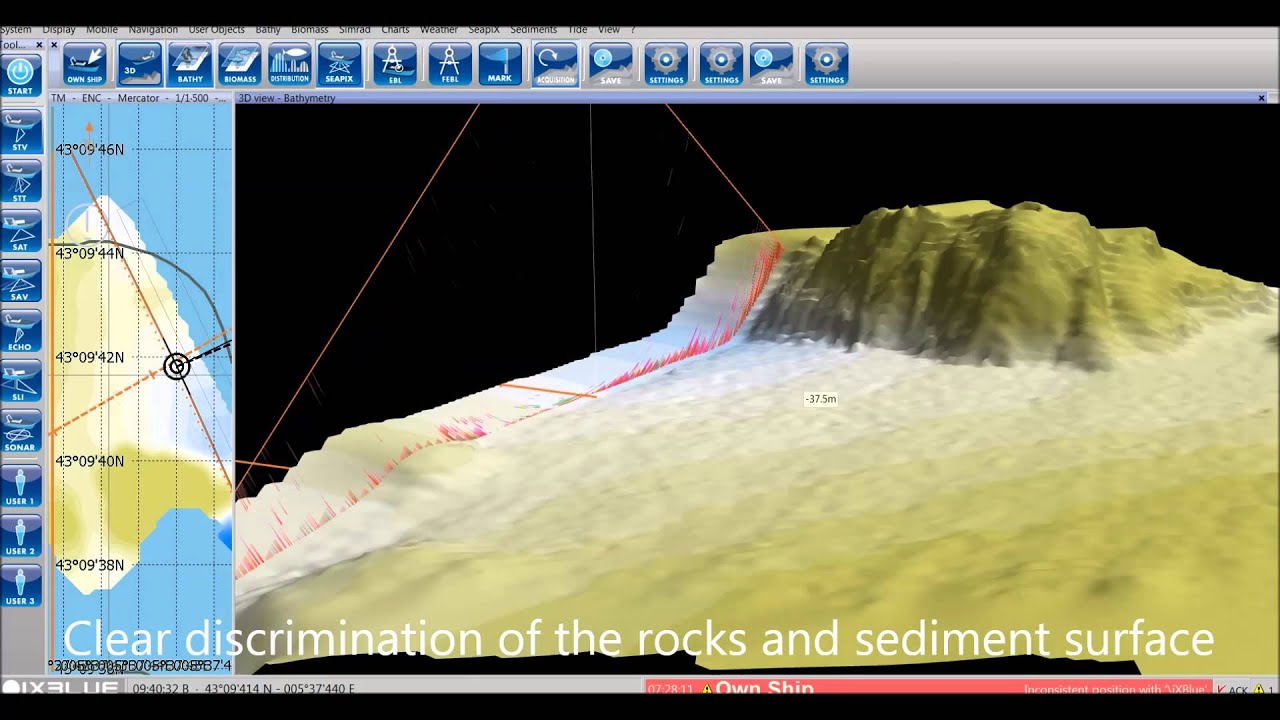Open the System menu
The width and height of the screenshot is (1280, 720).
tap(16, 30)
